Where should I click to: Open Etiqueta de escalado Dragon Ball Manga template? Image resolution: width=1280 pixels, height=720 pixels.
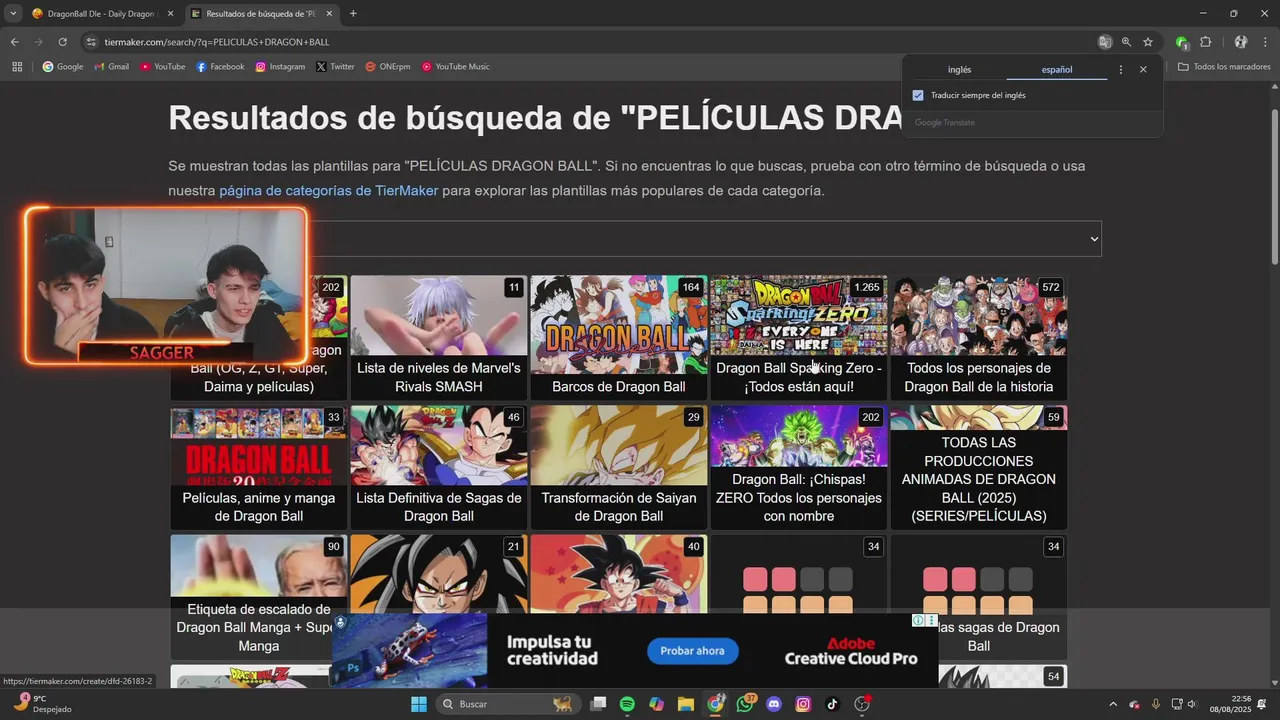[x=259, y=596]
